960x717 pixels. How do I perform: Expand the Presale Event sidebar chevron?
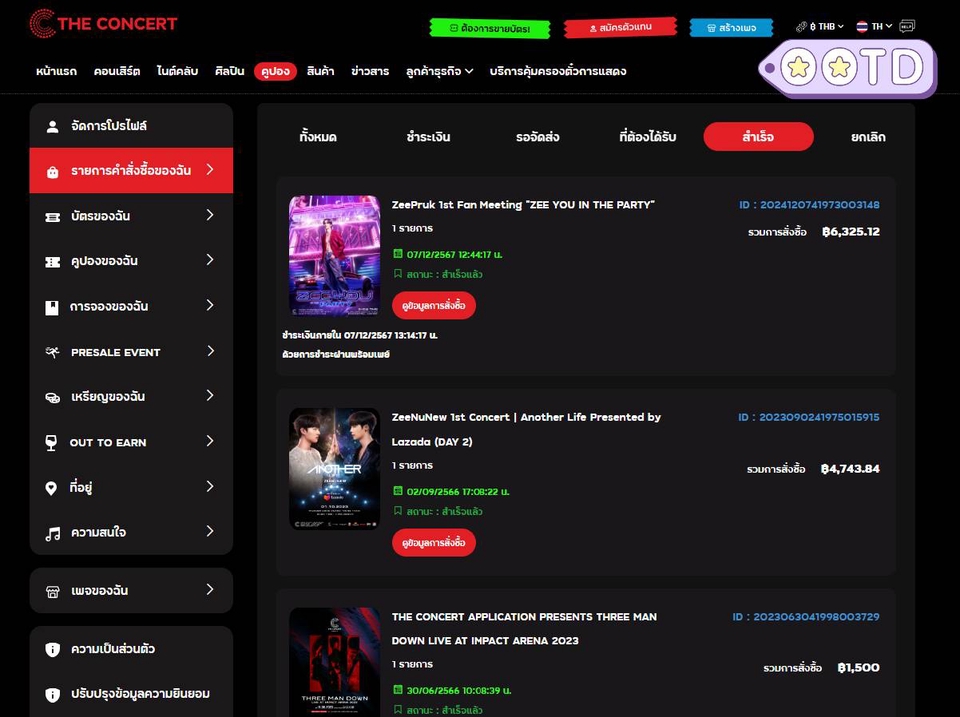[210, 351]
